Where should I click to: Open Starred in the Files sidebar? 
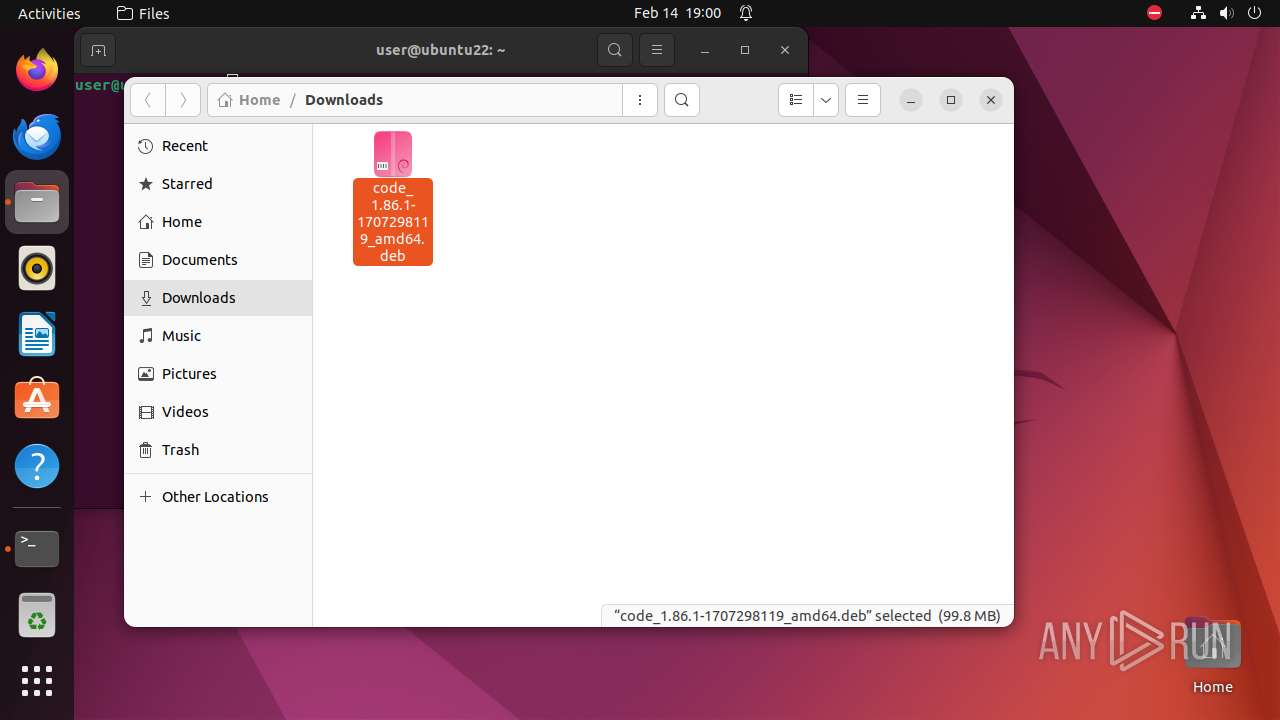point(218,184)
